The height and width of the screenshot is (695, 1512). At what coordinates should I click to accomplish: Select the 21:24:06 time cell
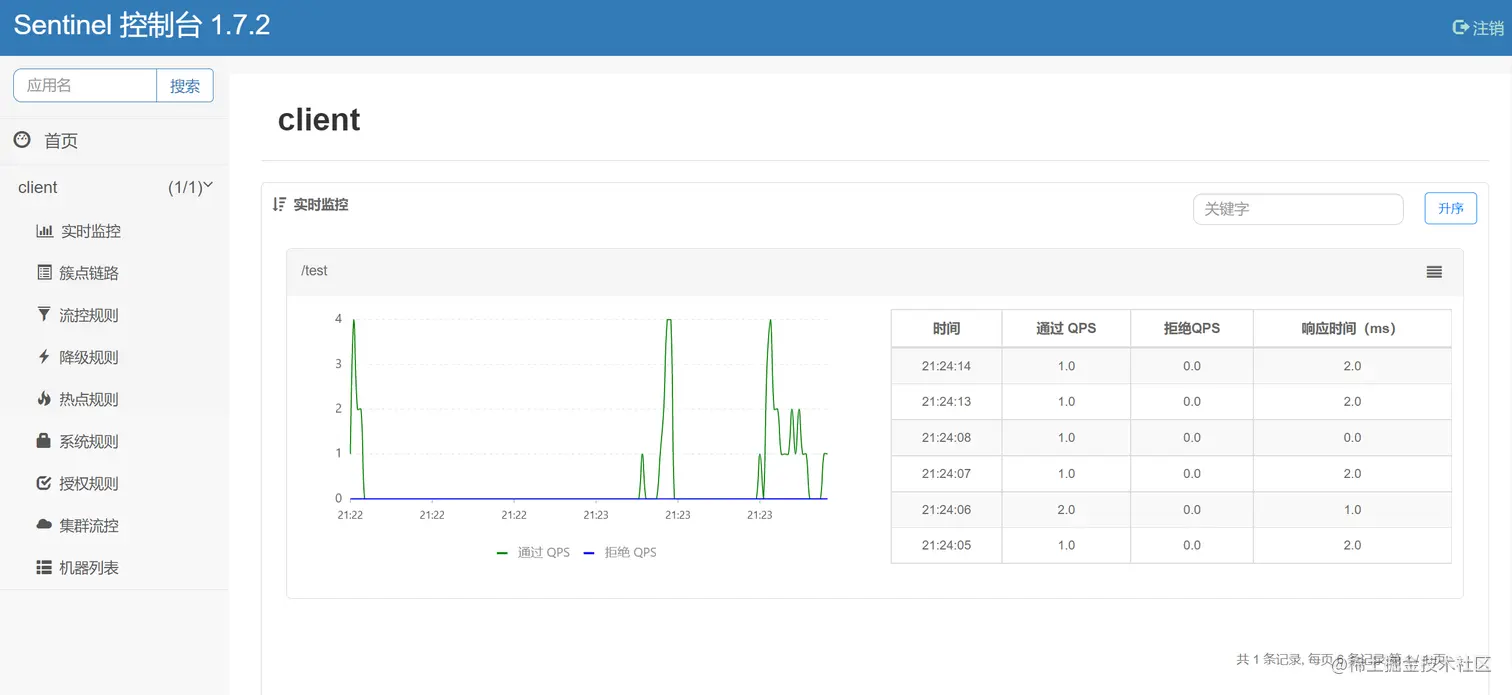pyautogui.click(x=946, y=510)
